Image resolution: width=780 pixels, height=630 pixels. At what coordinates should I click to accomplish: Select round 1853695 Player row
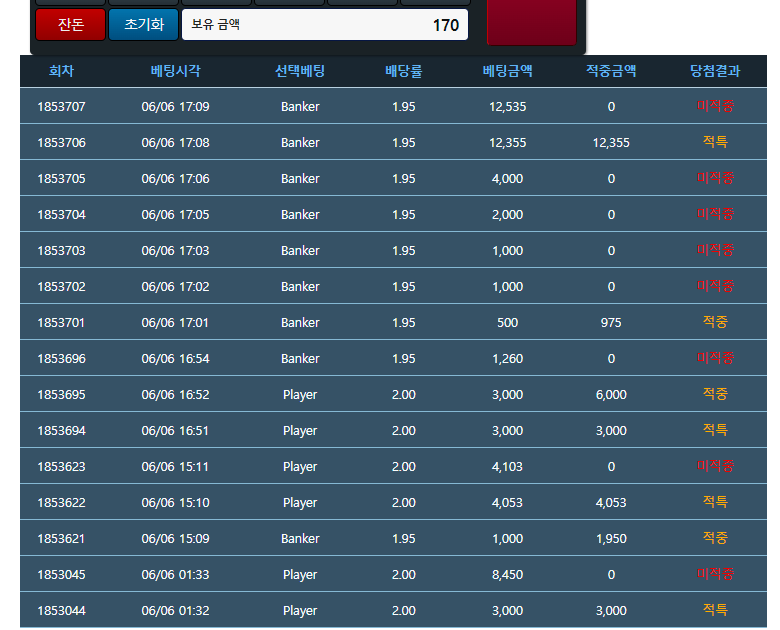(x=393, y=394)
